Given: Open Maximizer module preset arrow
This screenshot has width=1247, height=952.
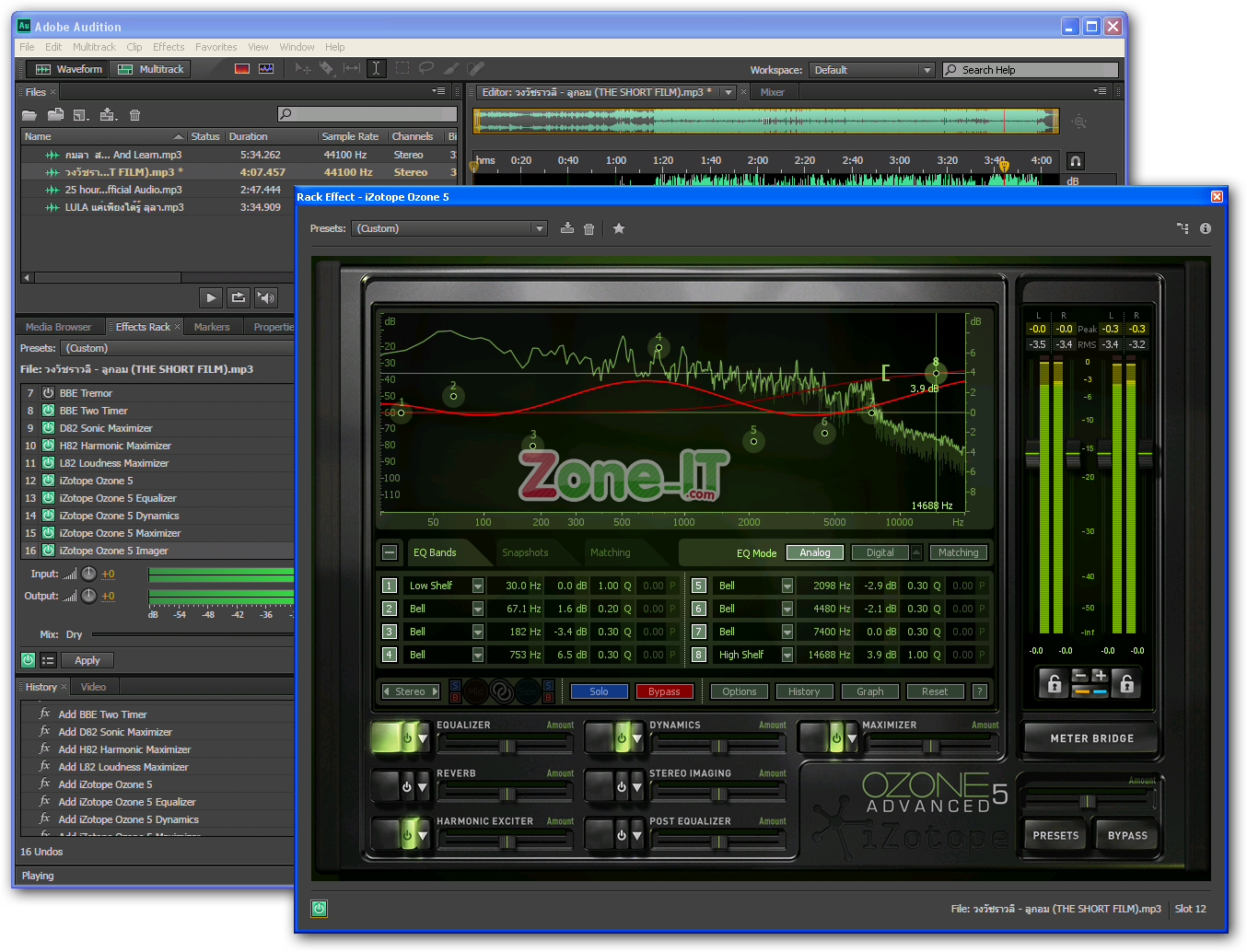Looking at the screenshot, I should 851,738.
